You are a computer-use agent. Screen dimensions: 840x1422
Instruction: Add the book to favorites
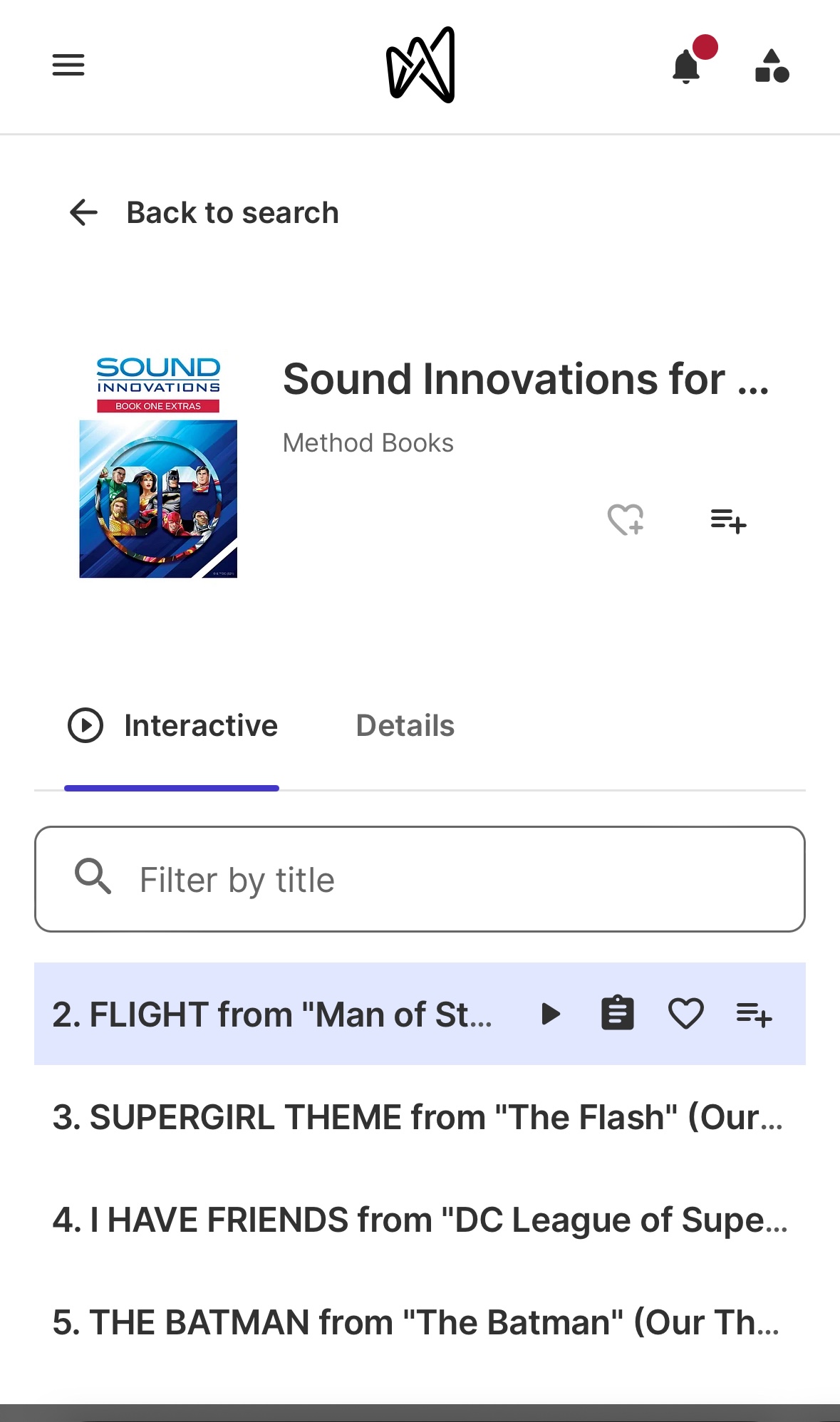pos(626,519)
